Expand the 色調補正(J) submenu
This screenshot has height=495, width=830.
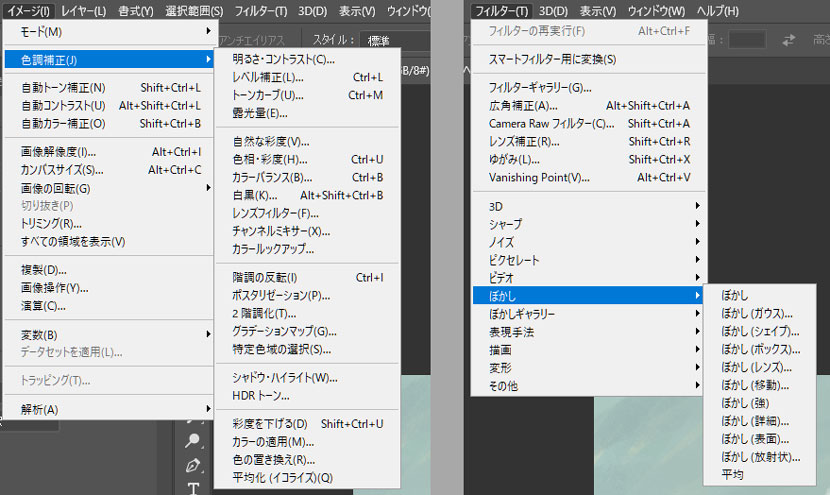tap(109, 60)
